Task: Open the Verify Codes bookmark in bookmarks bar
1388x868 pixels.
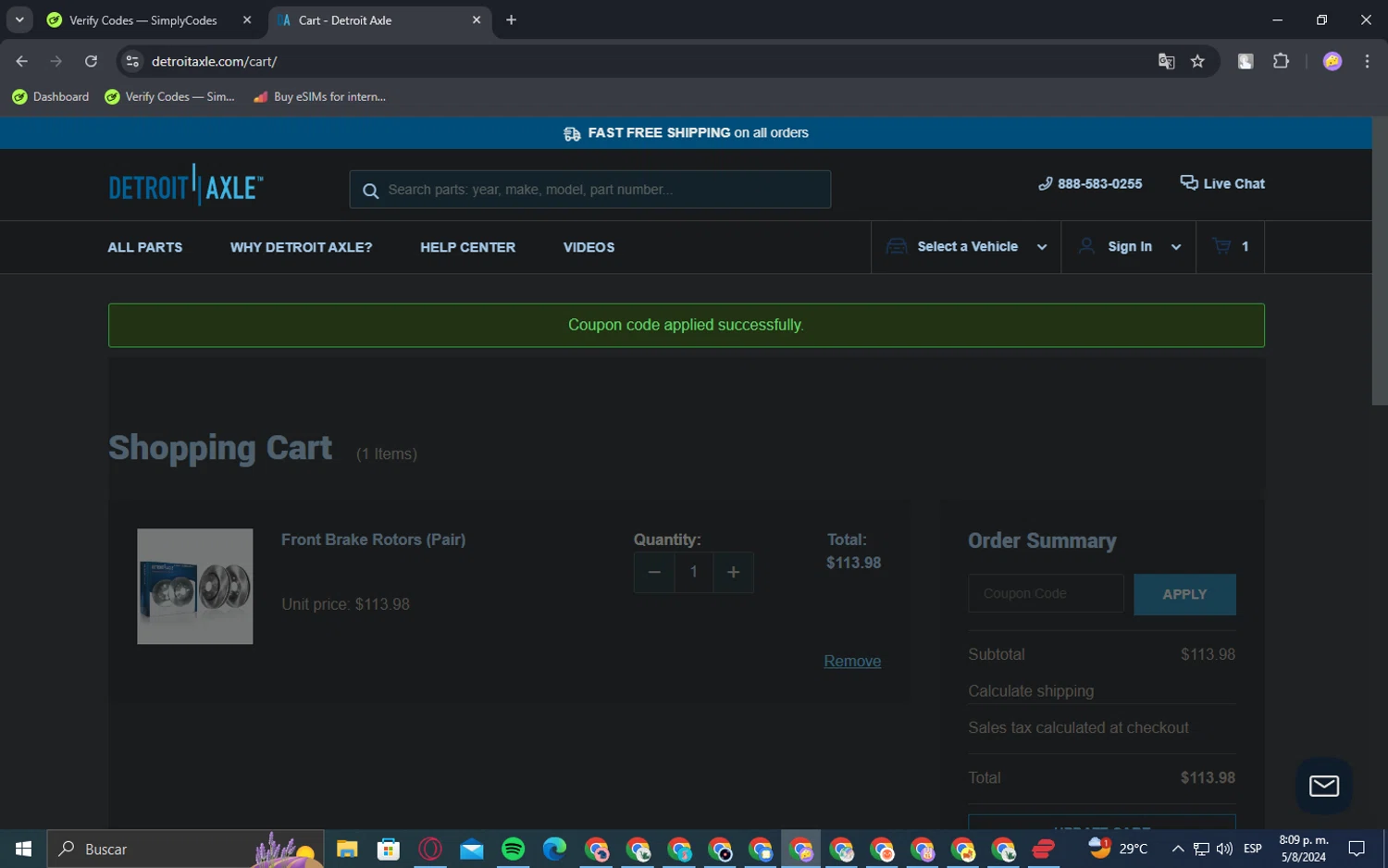Action: click(x=170, y=96)
